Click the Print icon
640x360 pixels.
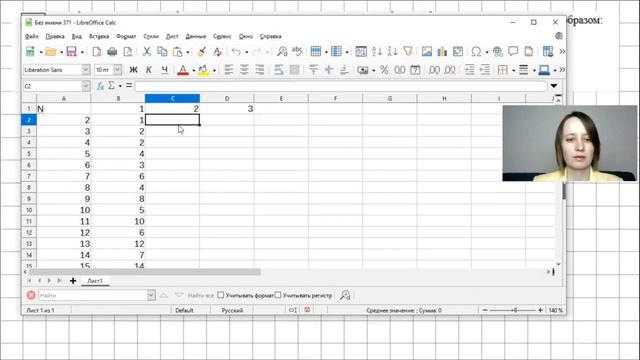[112, 51]
